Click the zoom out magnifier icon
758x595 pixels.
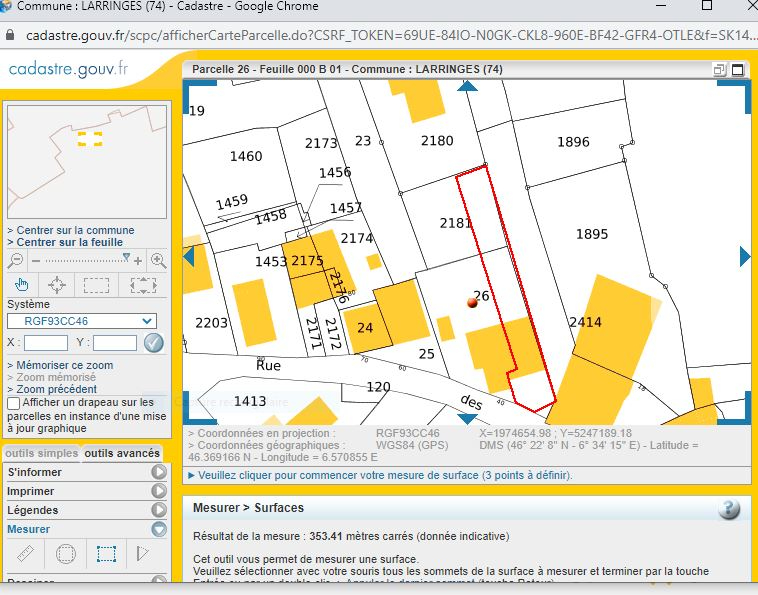(15, 261)
